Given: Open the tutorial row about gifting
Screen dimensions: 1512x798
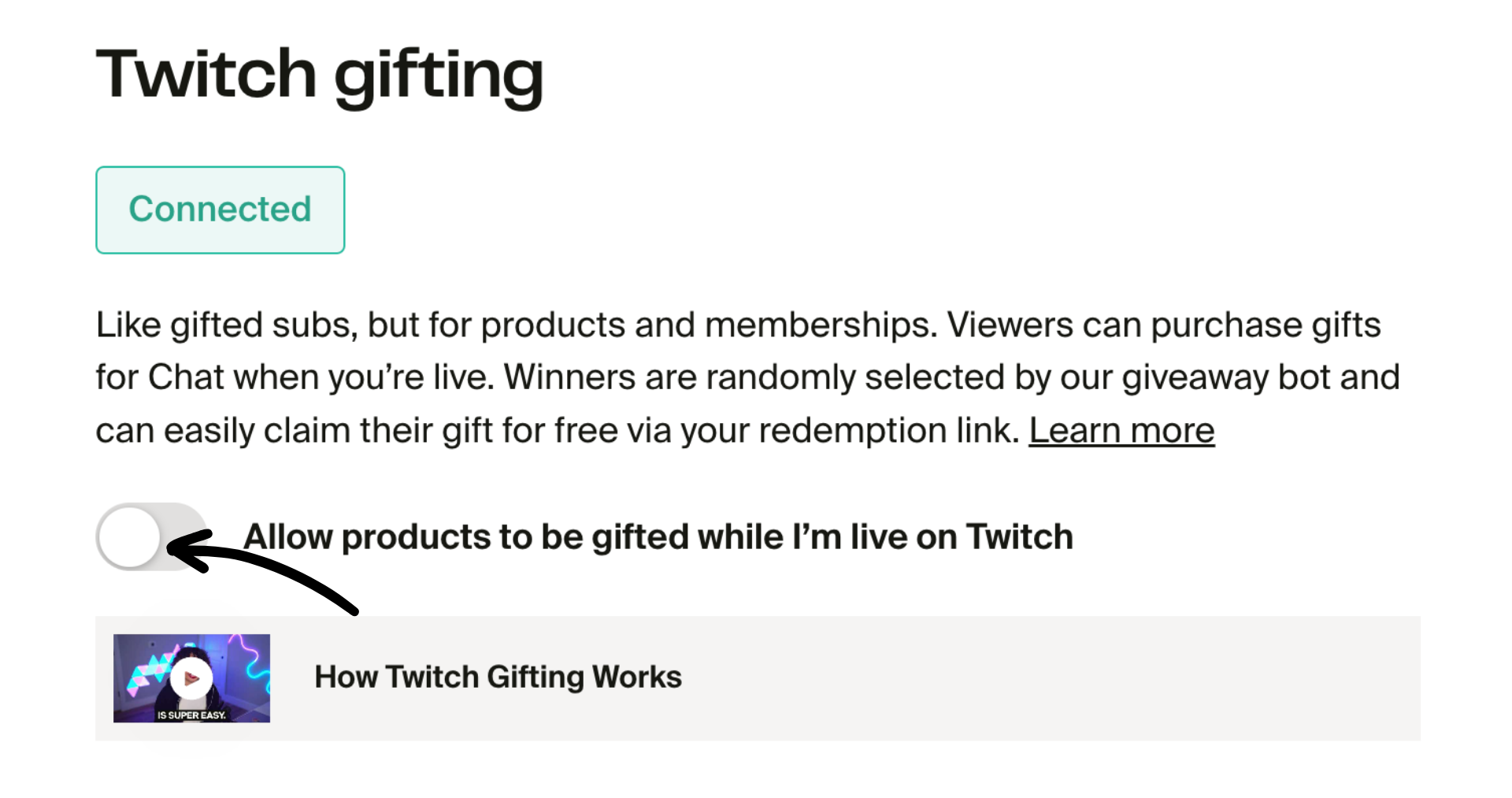Looking at the screenshot, I should click(x=709, y=677).
